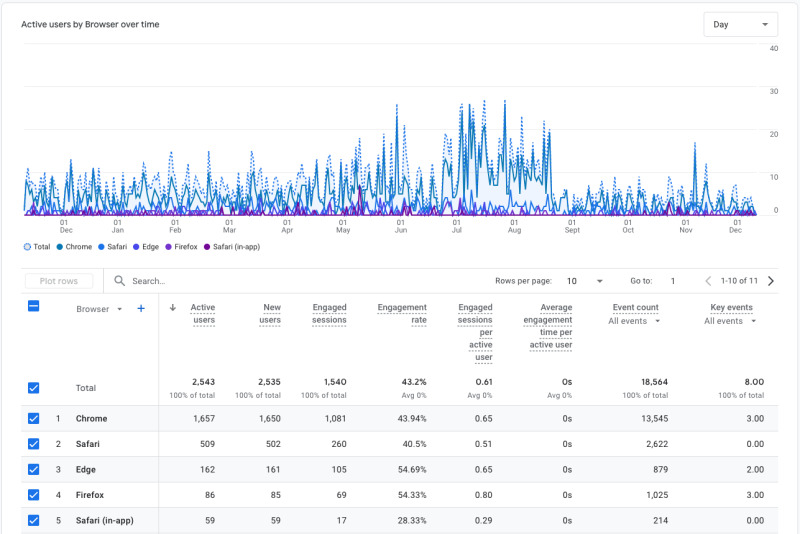The image size is (800, 534).
Task: Click the Firefox legend dot under chart
Action: point(169,246)
